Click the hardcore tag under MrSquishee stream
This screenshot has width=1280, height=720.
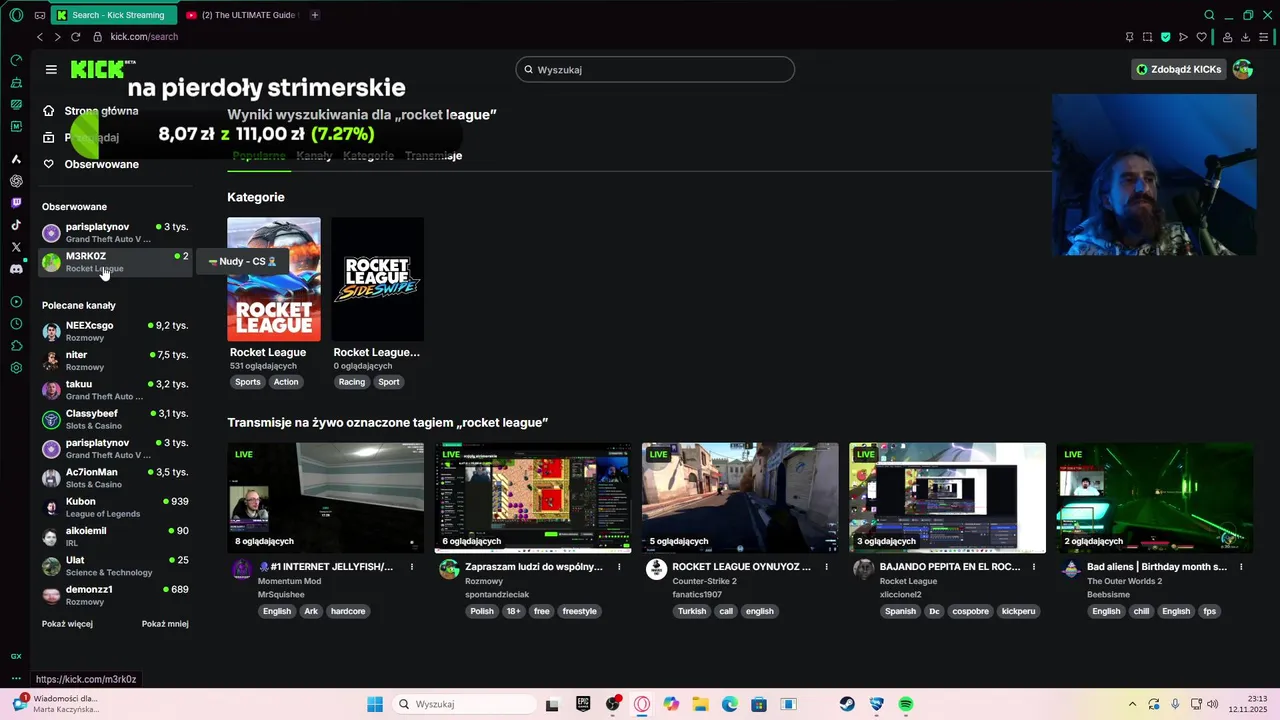348,611
